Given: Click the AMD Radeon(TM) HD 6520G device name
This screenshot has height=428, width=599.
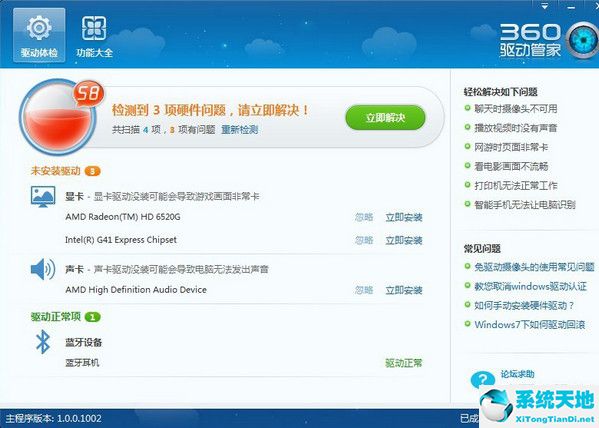Looking at the screenshot, I should coord(123,217).
